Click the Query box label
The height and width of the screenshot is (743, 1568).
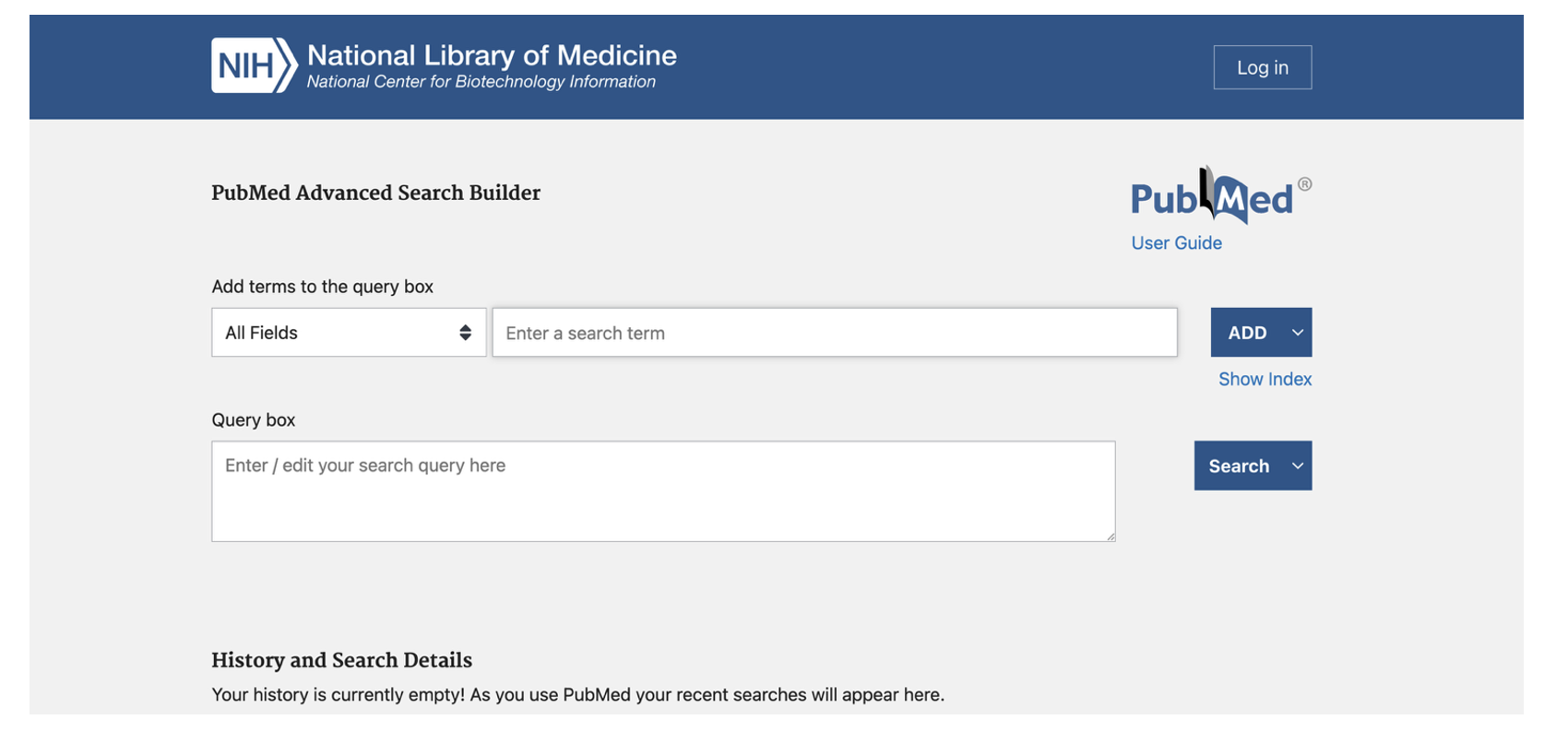click(x=254, y=420)
